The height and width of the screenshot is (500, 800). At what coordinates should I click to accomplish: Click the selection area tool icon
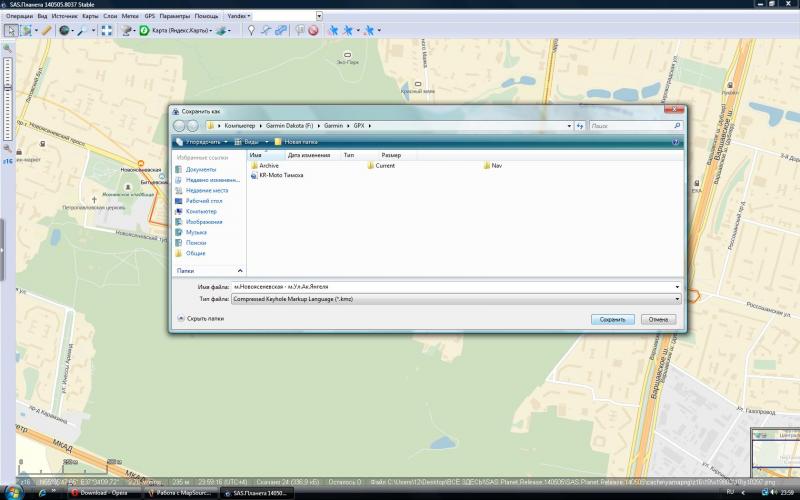26,31
